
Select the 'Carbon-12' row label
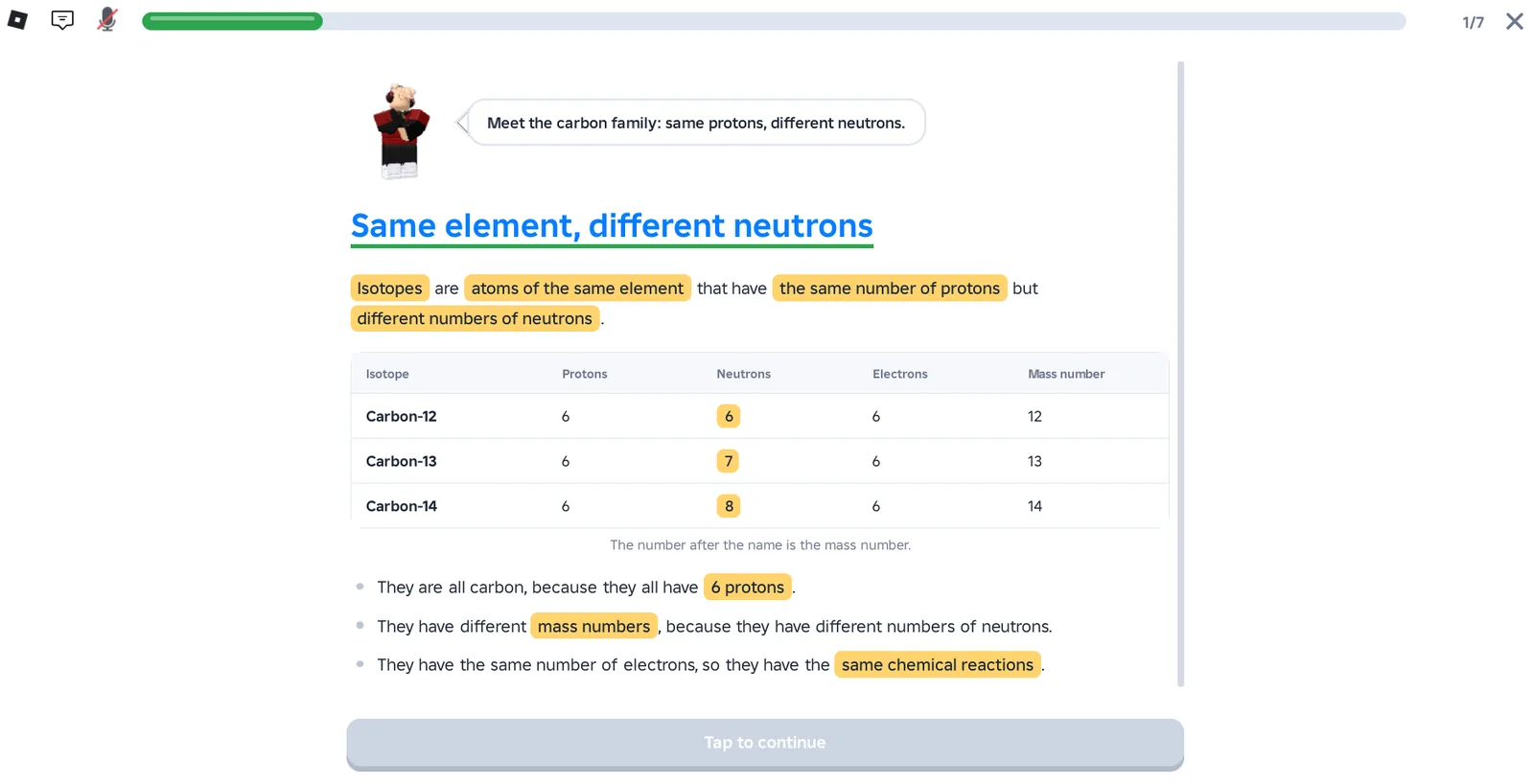click(401, 416)
